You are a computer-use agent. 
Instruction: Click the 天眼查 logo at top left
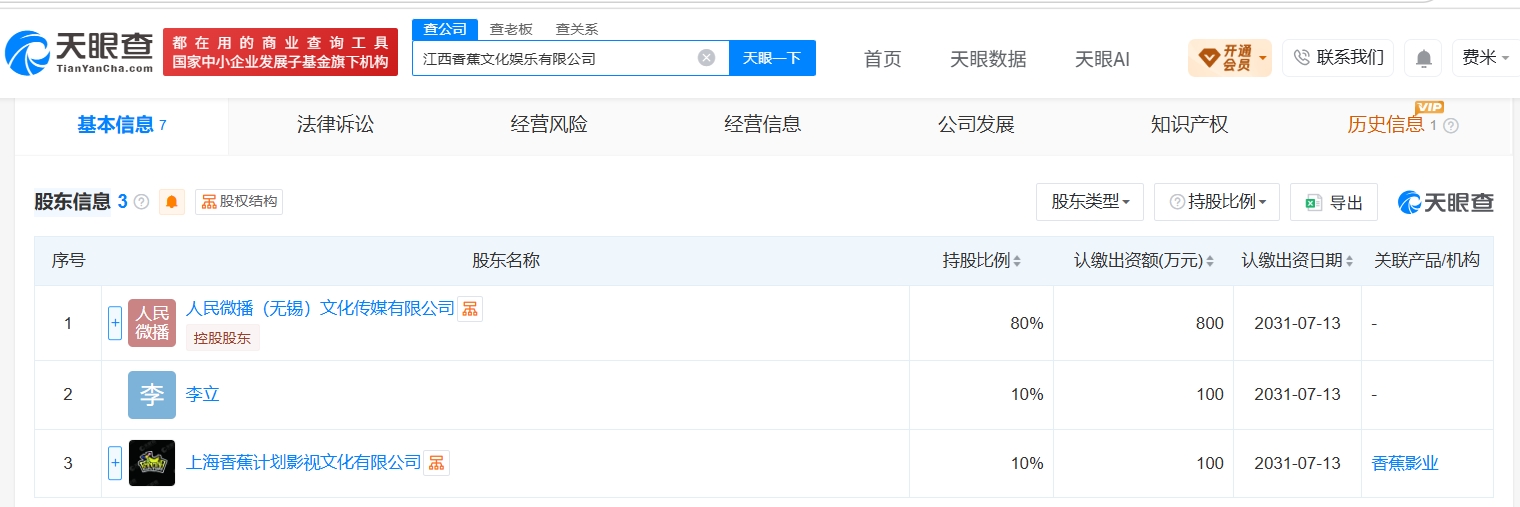(80, 52)
